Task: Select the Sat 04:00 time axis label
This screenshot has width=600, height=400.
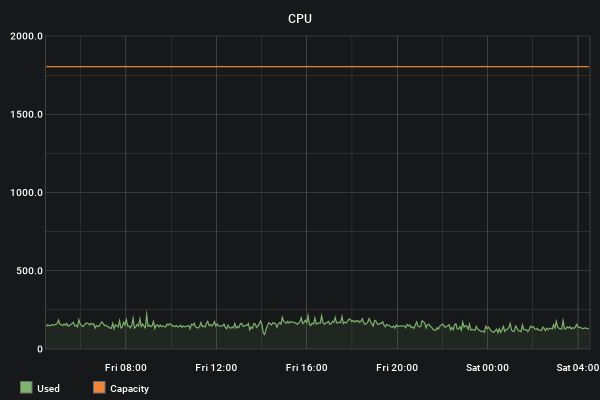Action: (577, 368)
